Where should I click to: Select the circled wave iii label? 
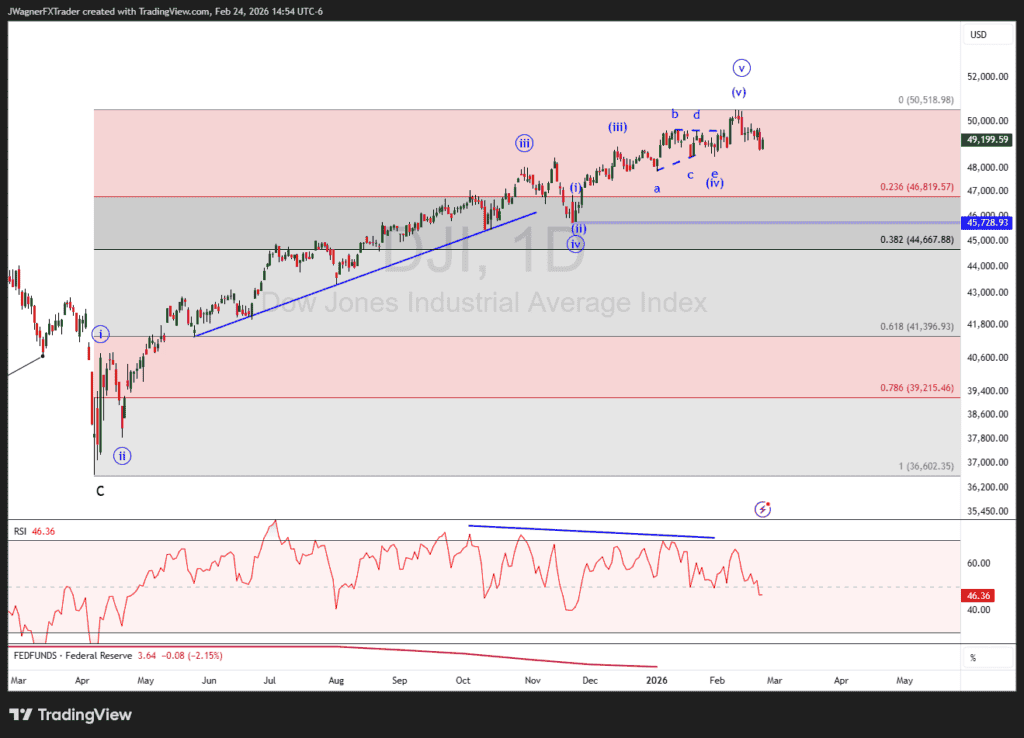click(524, 143)
